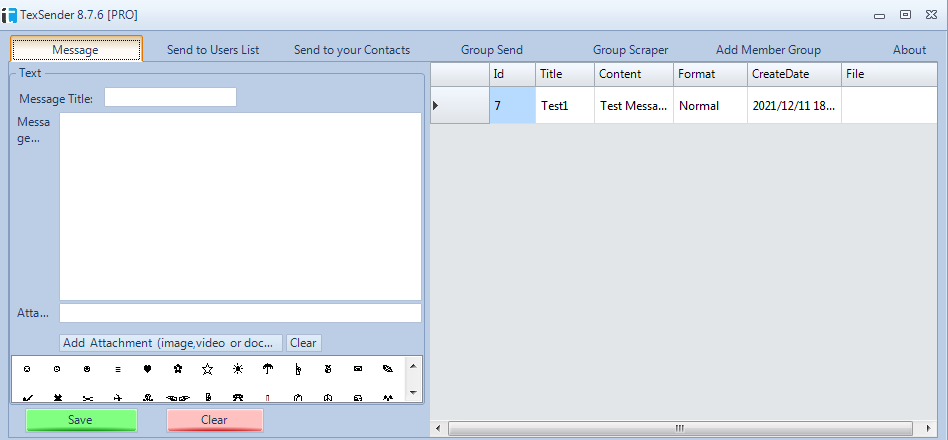Open the Send to Users List tab

pos(213,50)
